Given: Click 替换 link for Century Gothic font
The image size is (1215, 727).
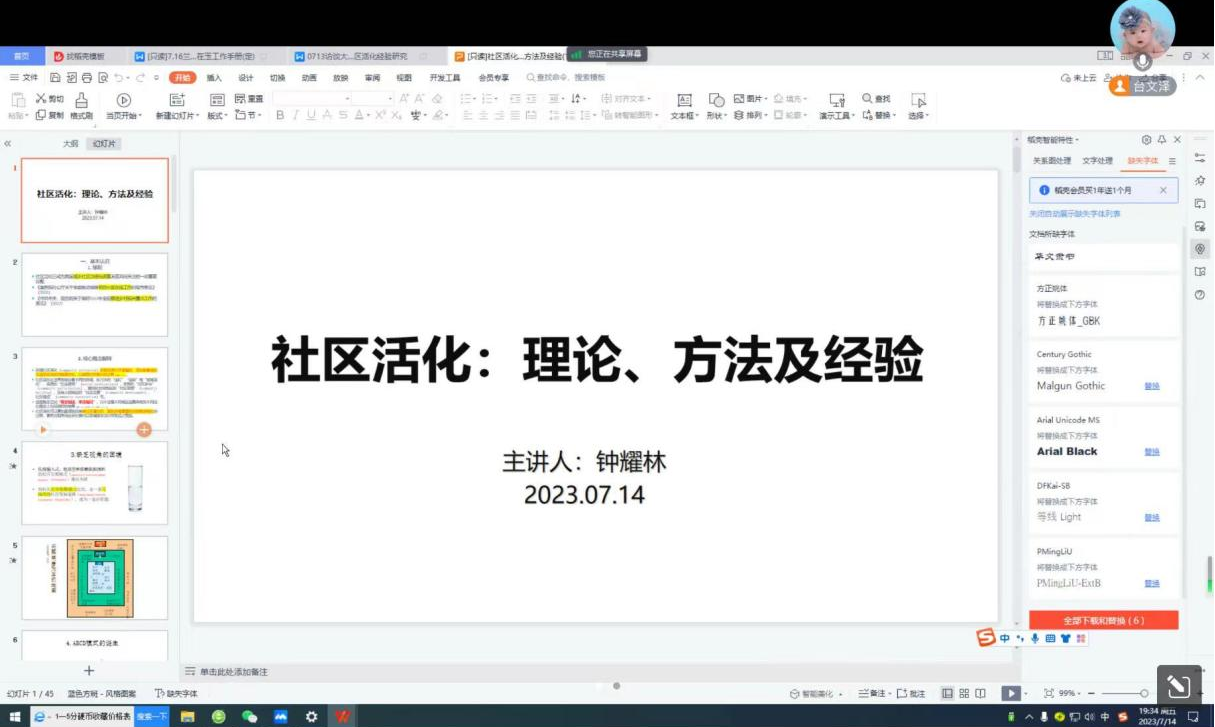Looking at the screenshot, I should tap(1152, 386).
